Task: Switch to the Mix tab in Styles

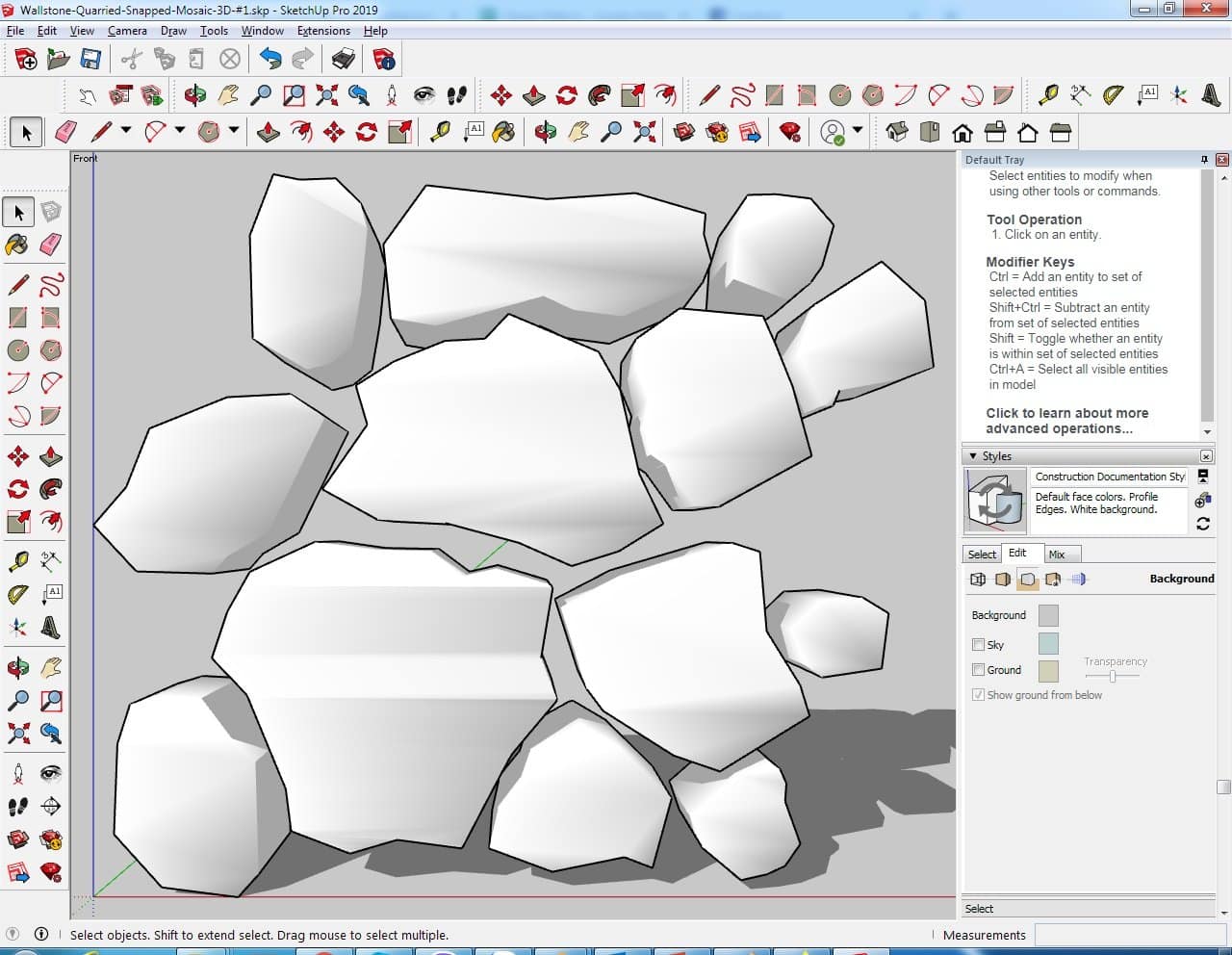Action: click(1057, 555)
